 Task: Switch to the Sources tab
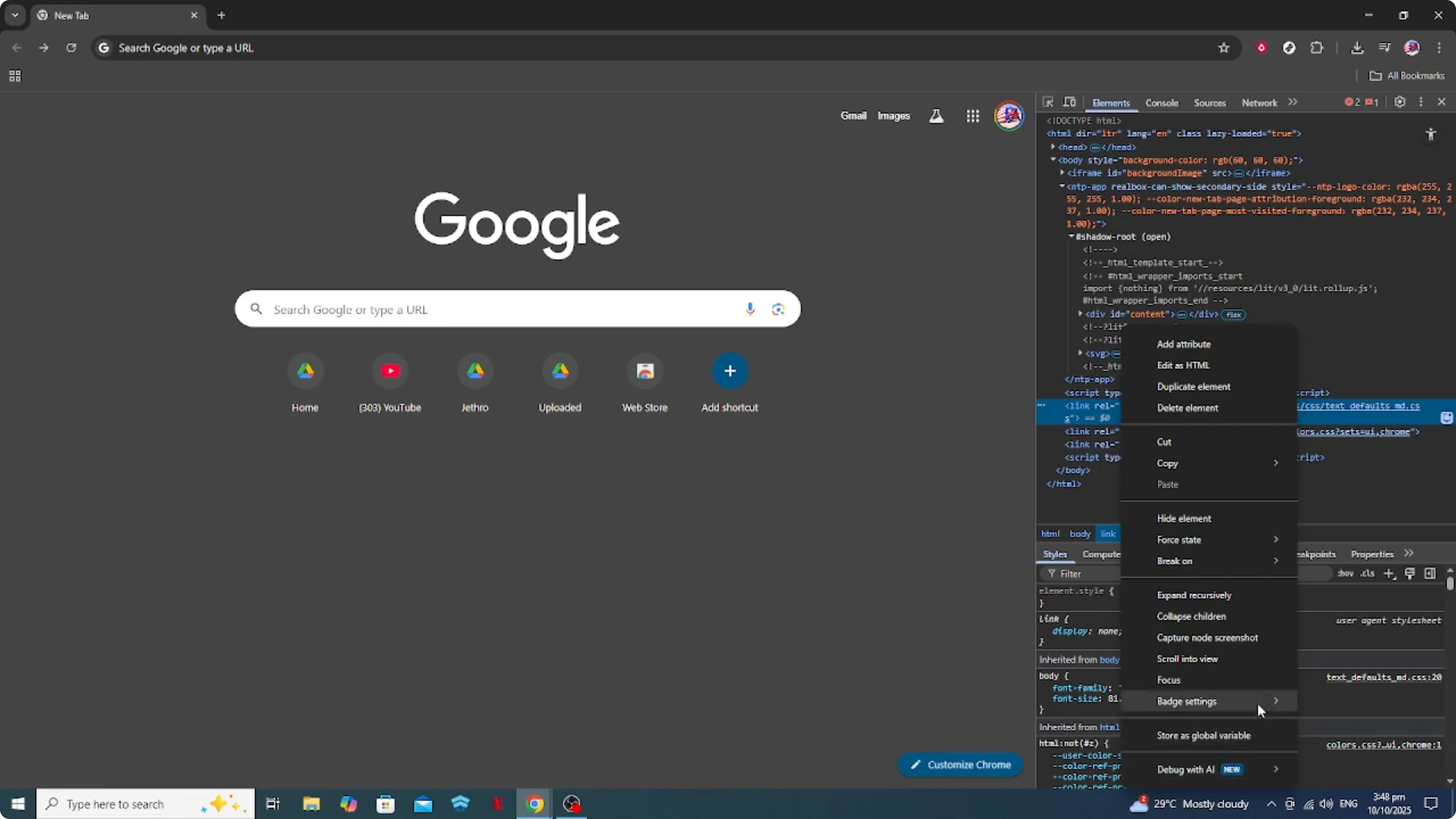[x=1210, y=103]
